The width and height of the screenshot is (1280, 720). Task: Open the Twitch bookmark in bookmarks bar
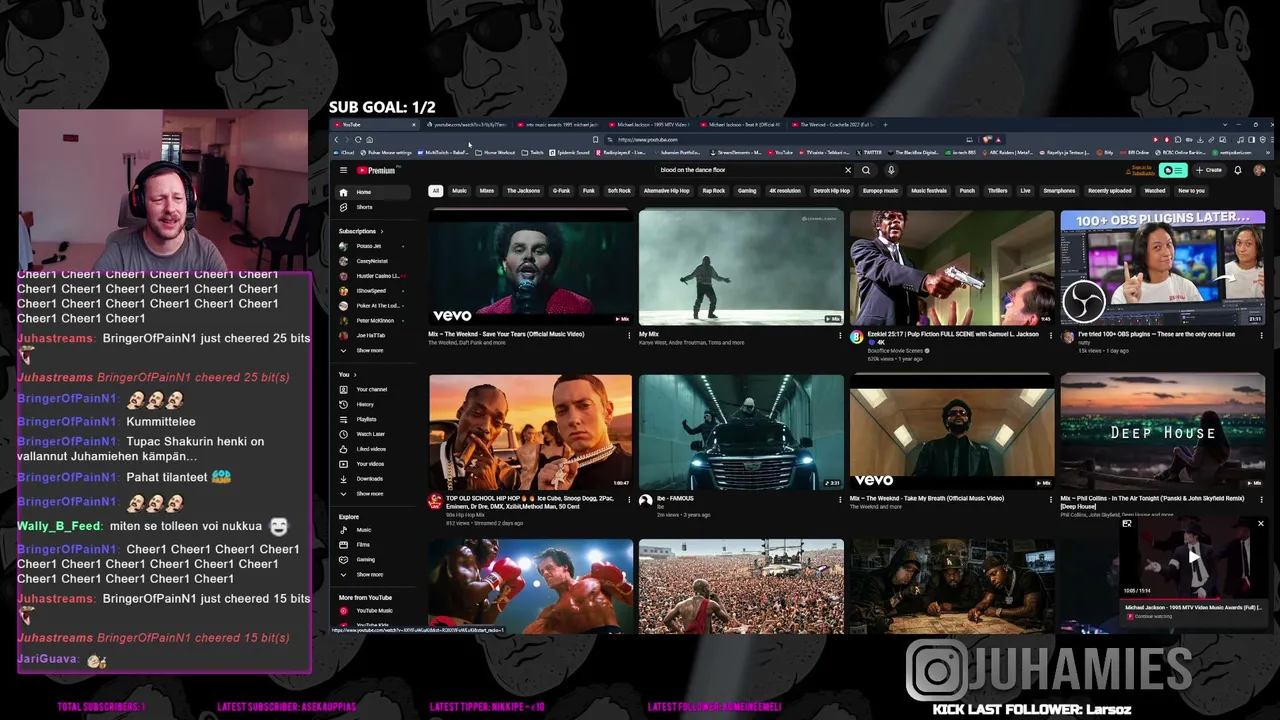click(532, 153)
